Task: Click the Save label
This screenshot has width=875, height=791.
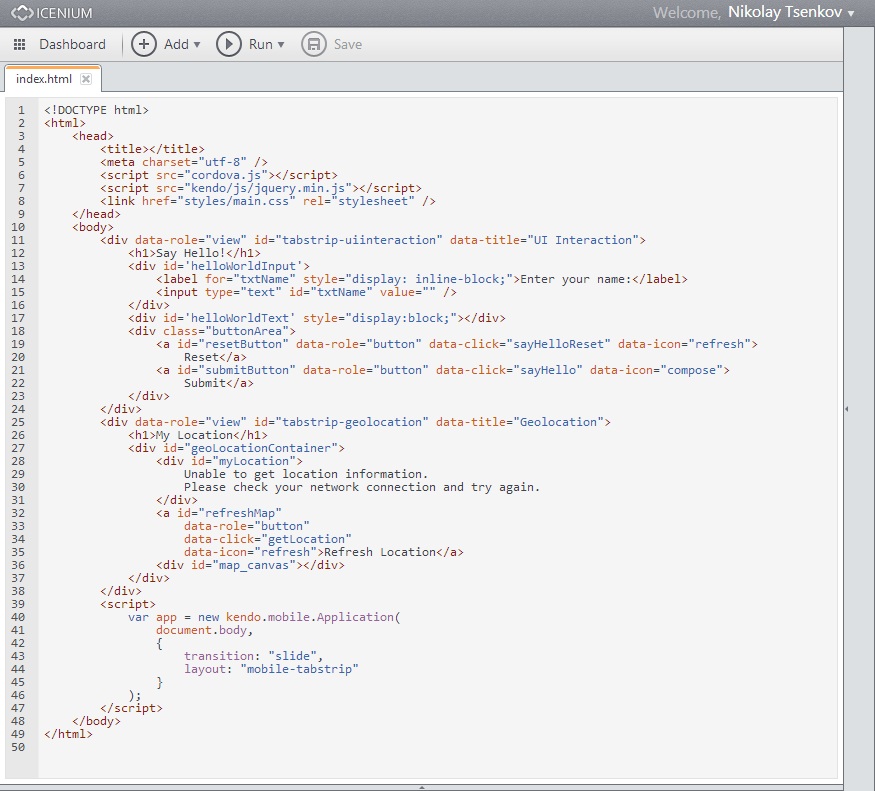Action: coord(348,45)
